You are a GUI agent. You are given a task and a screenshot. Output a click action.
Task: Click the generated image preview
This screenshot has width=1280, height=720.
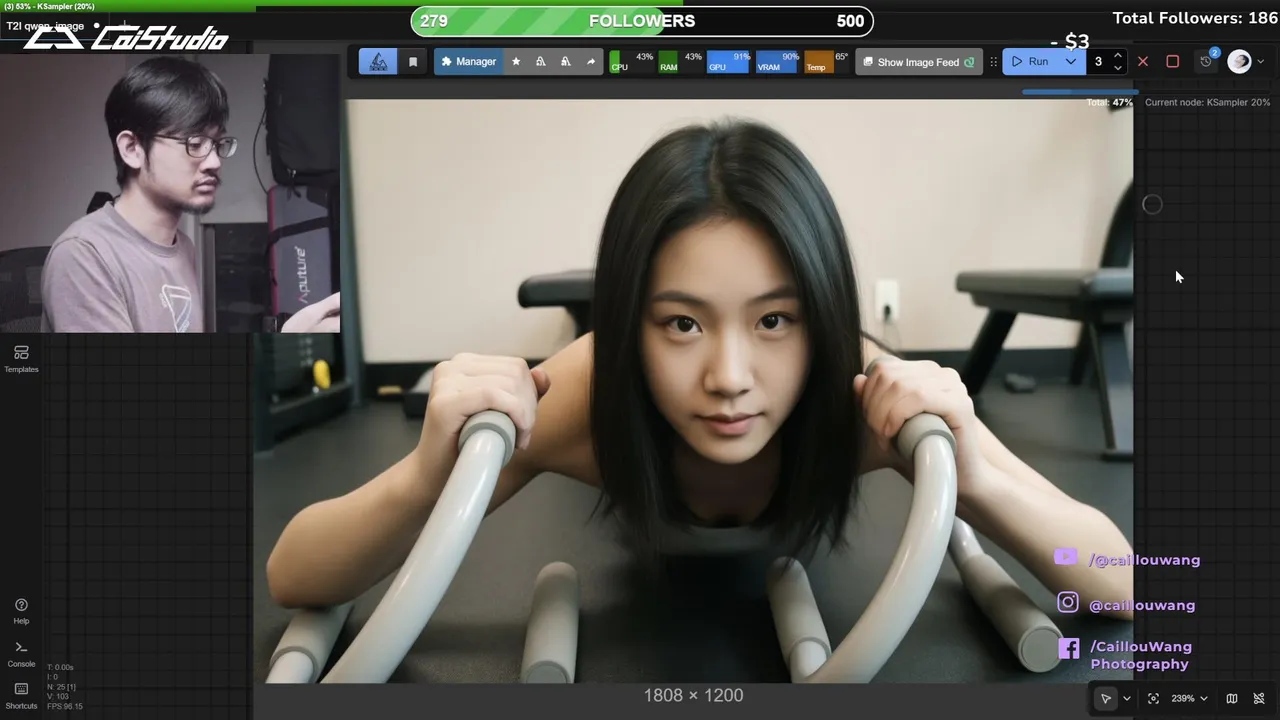coord(692,390)
